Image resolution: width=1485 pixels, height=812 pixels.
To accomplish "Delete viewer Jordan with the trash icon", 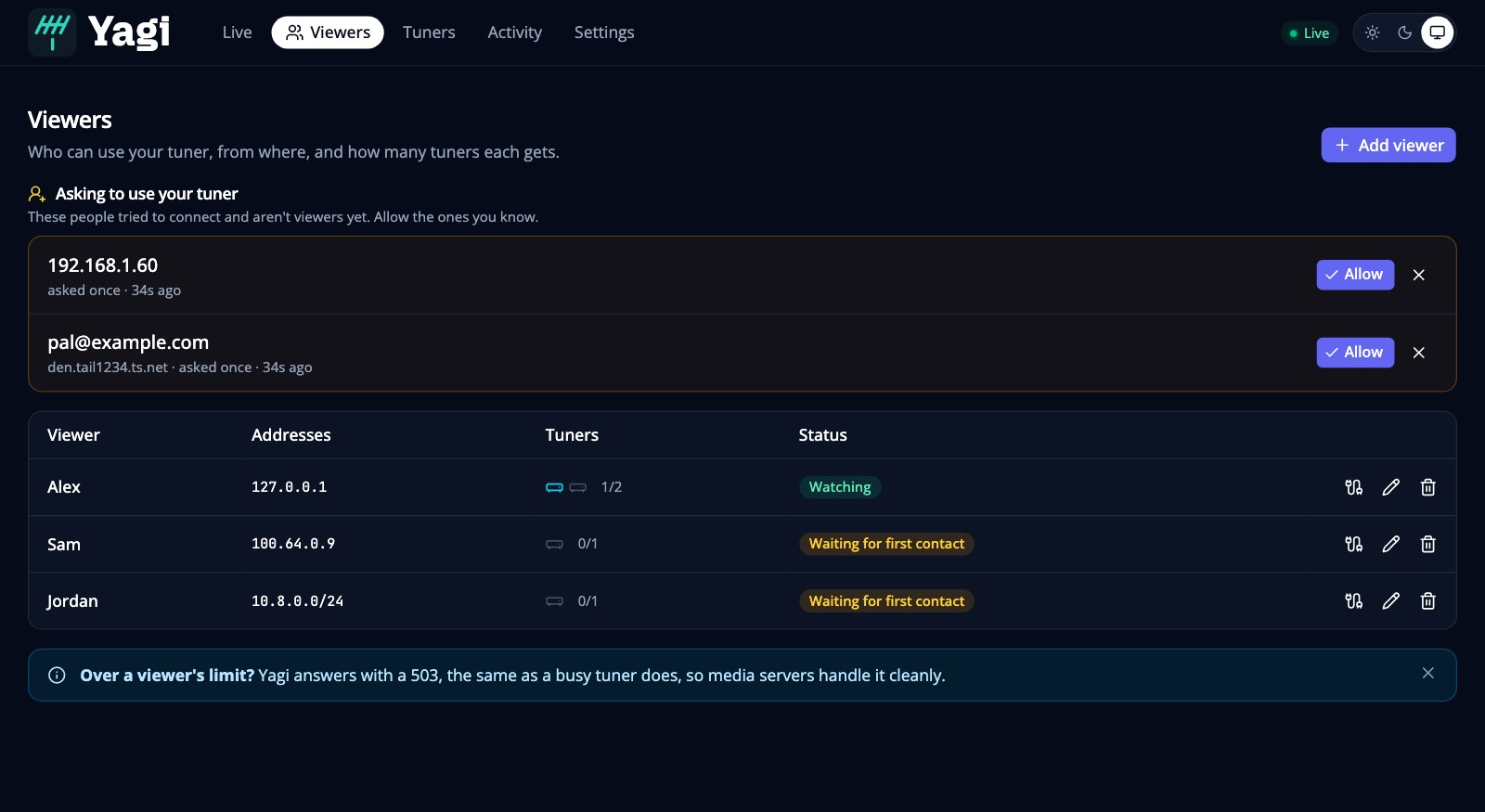I will 1428,601.
